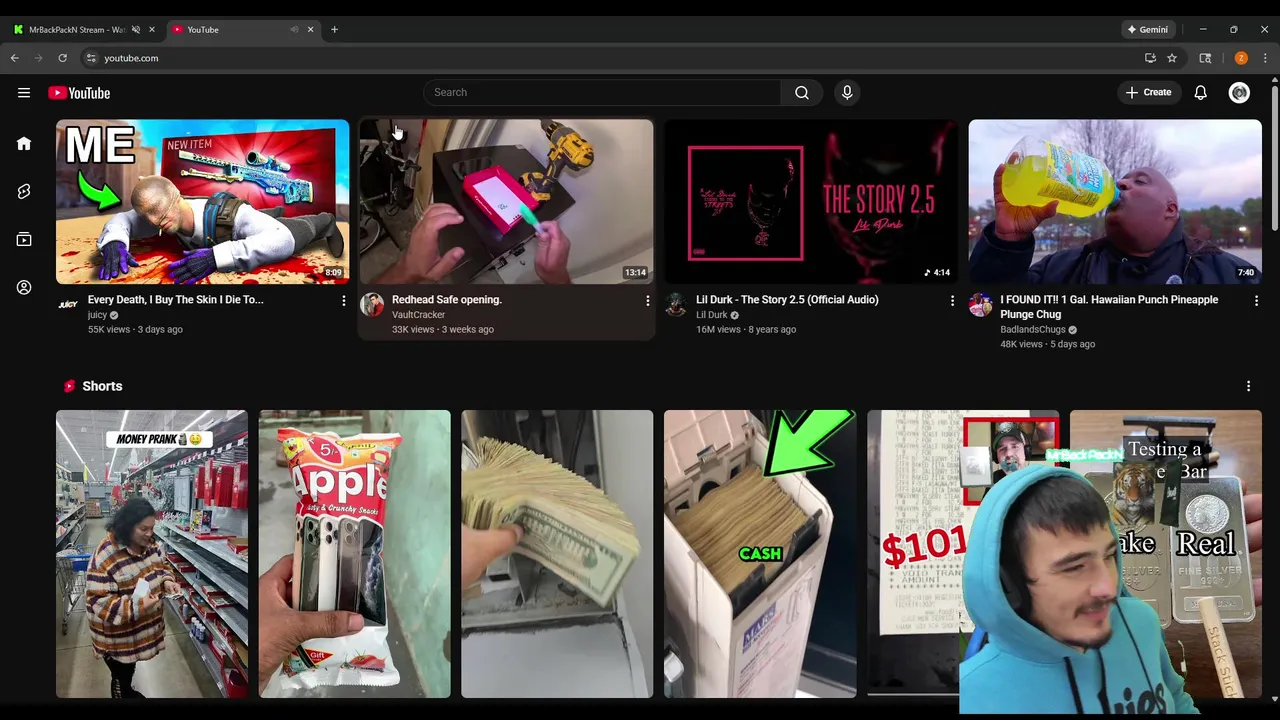Open BadlandsChugs channel avatar

point(980,304)
